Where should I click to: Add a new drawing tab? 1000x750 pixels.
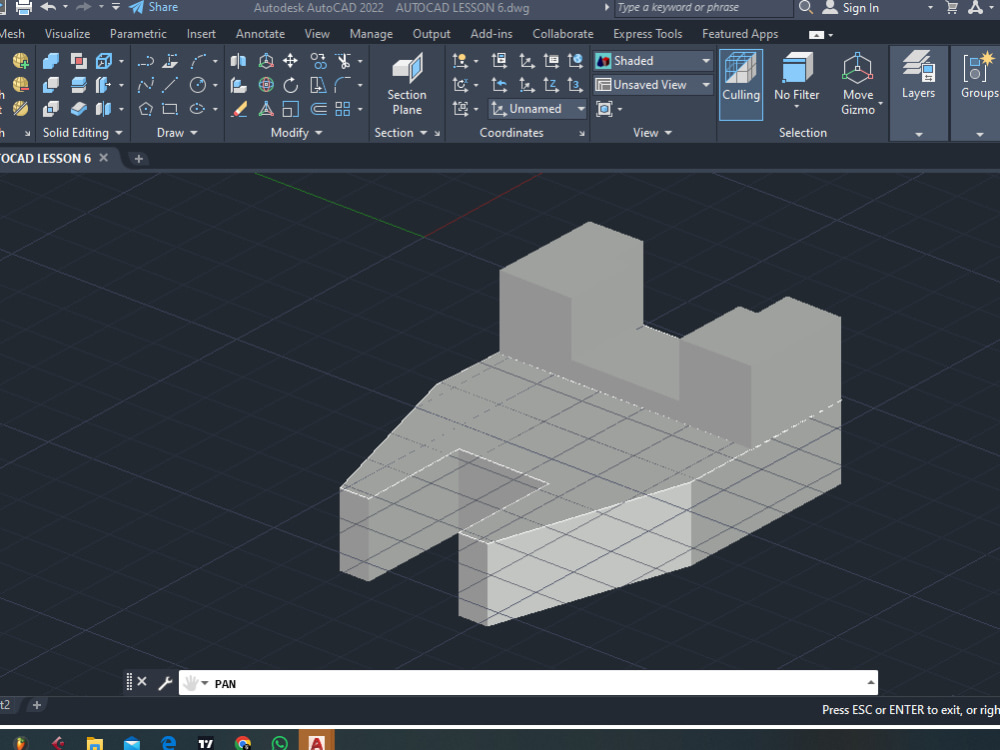(x=138, y=159)
